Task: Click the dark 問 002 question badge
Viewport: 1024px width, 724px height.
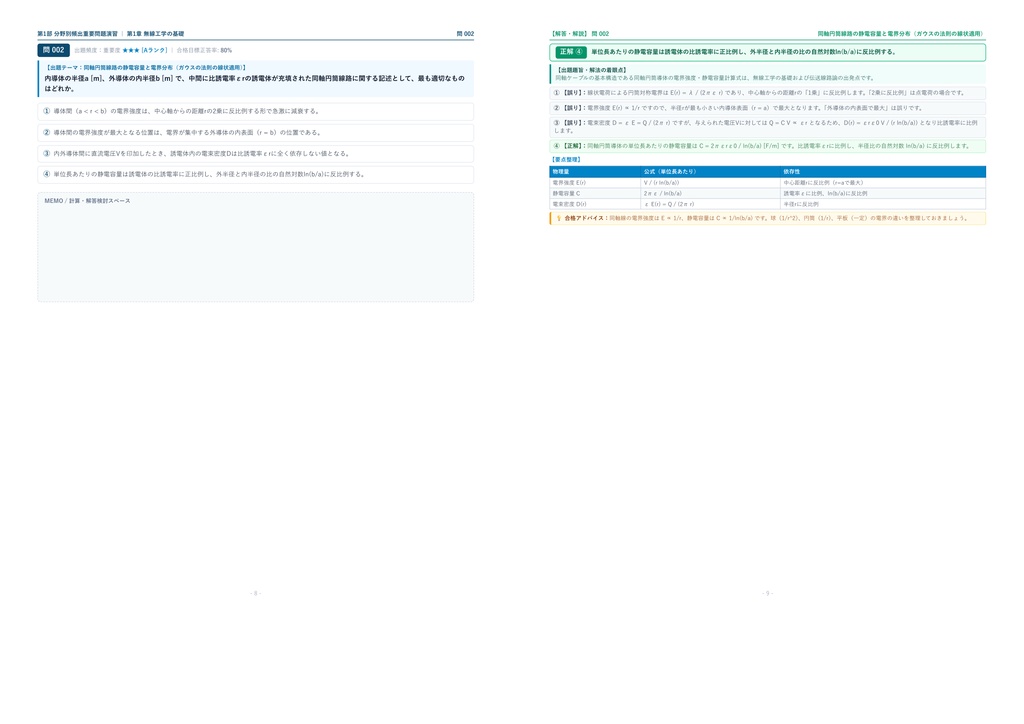Action: click(x=54, y=50)
